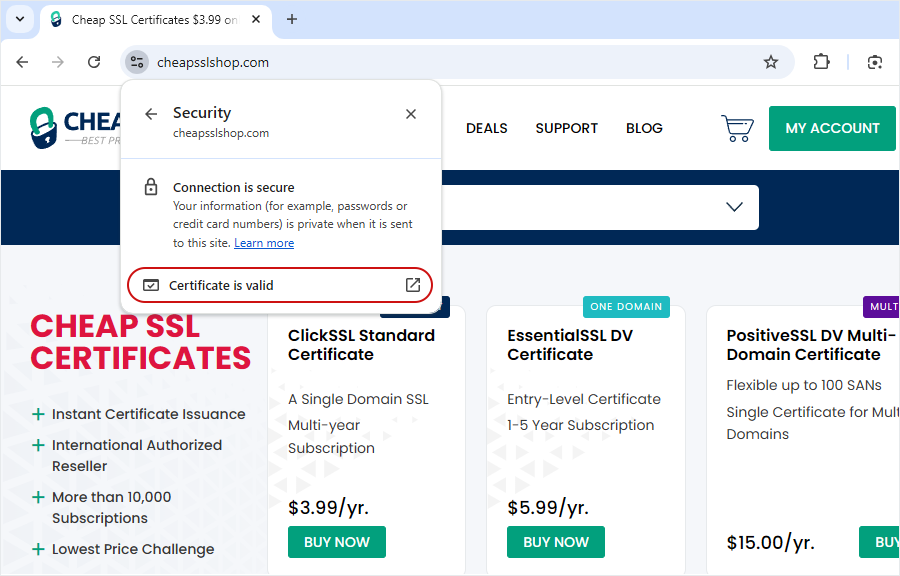Click the Cheap SSL Certificates browser tab
This screenshot has height=576, width=900.
[156, 20]
